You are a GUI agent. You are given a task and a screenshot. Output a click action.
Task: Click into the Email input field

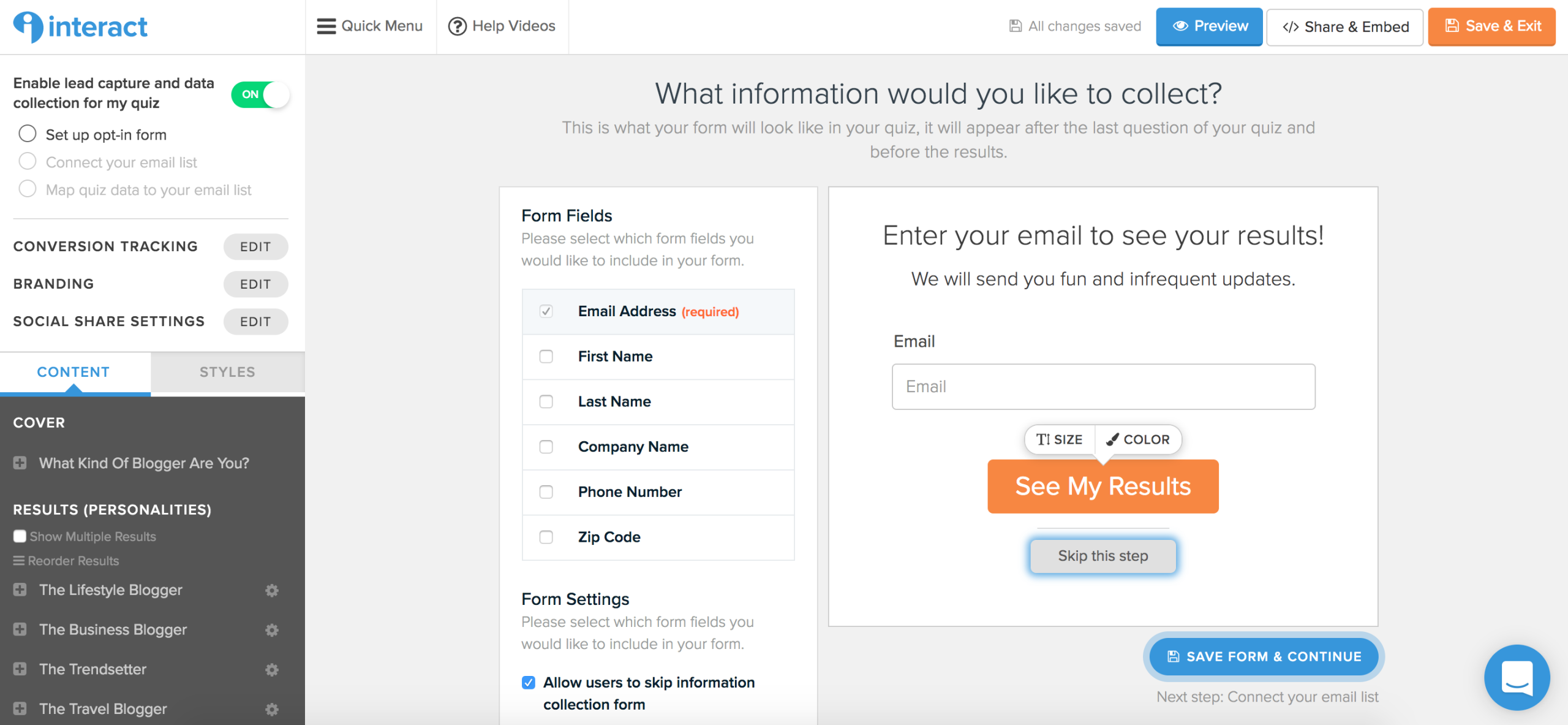pyautogui.click(x=1103, y=387)
